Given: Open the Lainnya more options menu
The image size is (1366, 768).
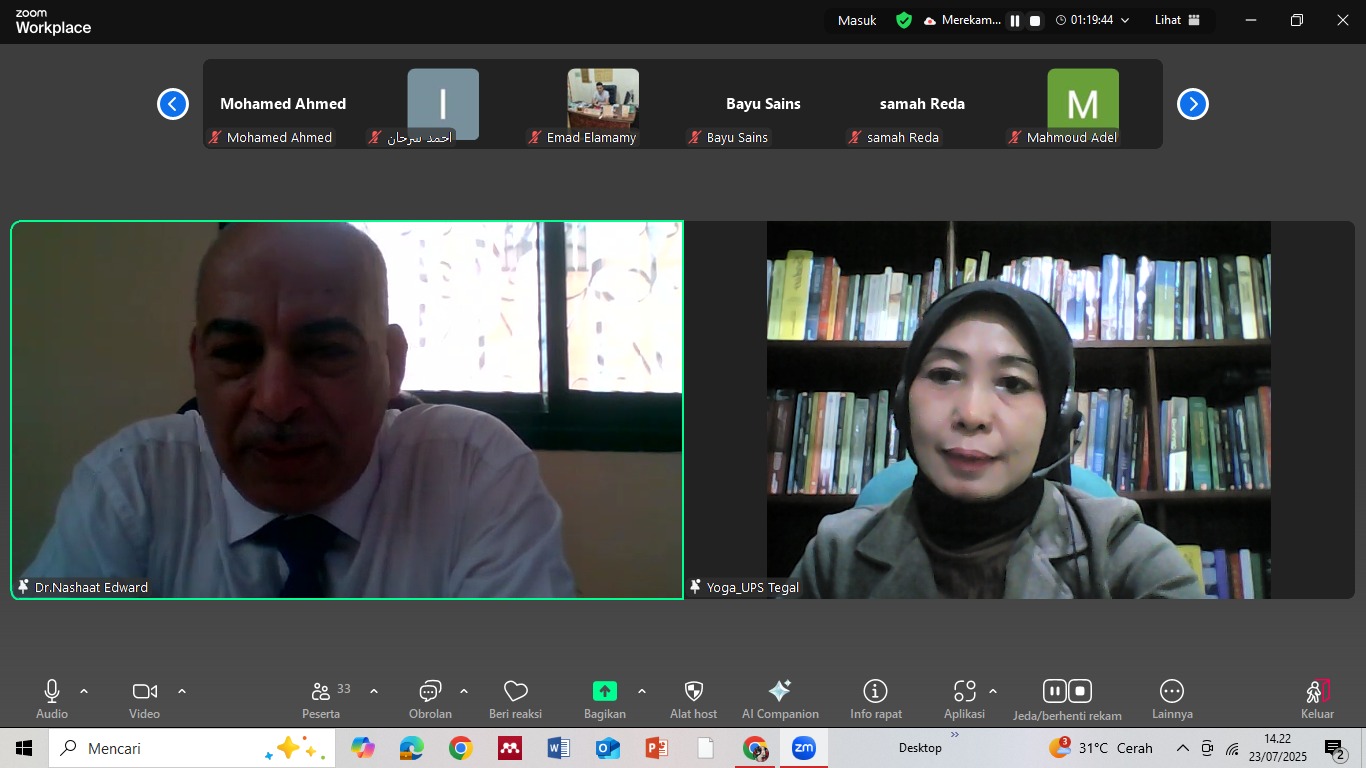Looking at the screenshot, I should 1171,692.
